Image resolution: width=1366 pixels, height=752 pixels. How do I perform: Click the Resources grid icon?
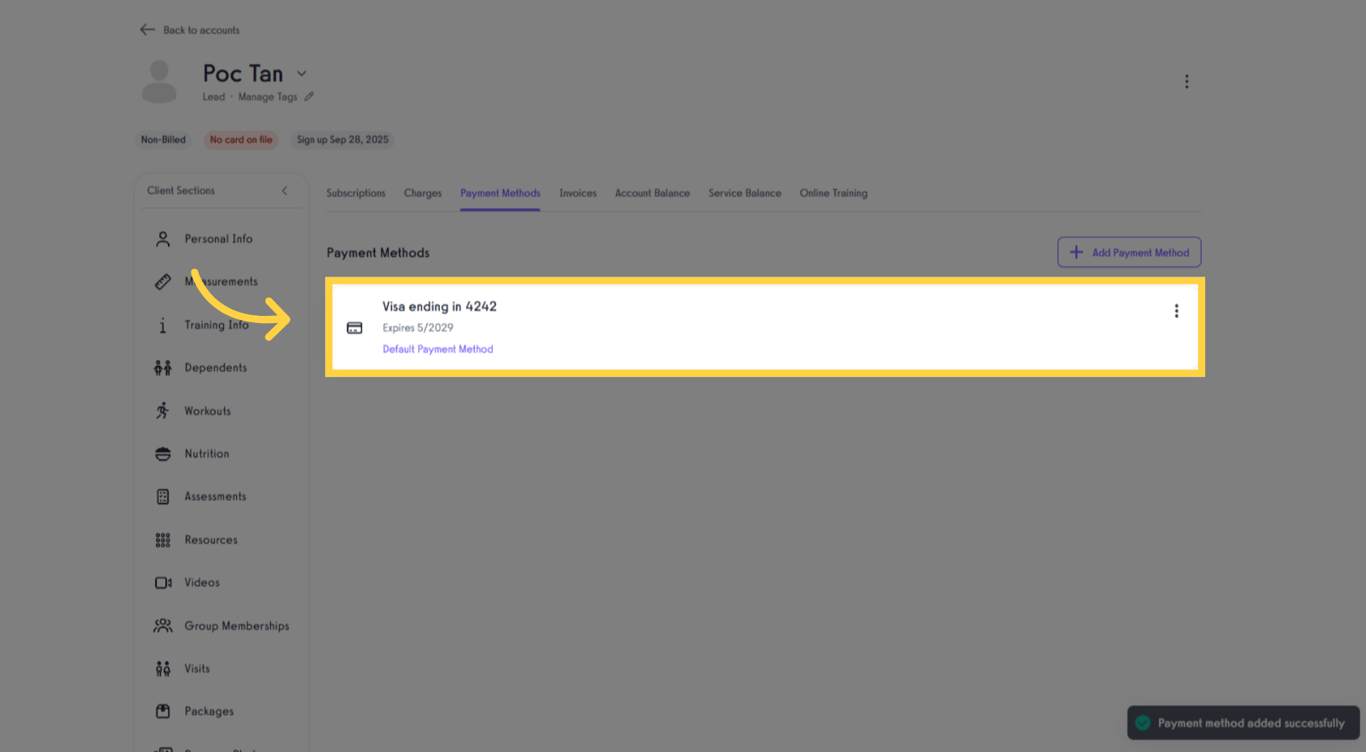(162, 539)
